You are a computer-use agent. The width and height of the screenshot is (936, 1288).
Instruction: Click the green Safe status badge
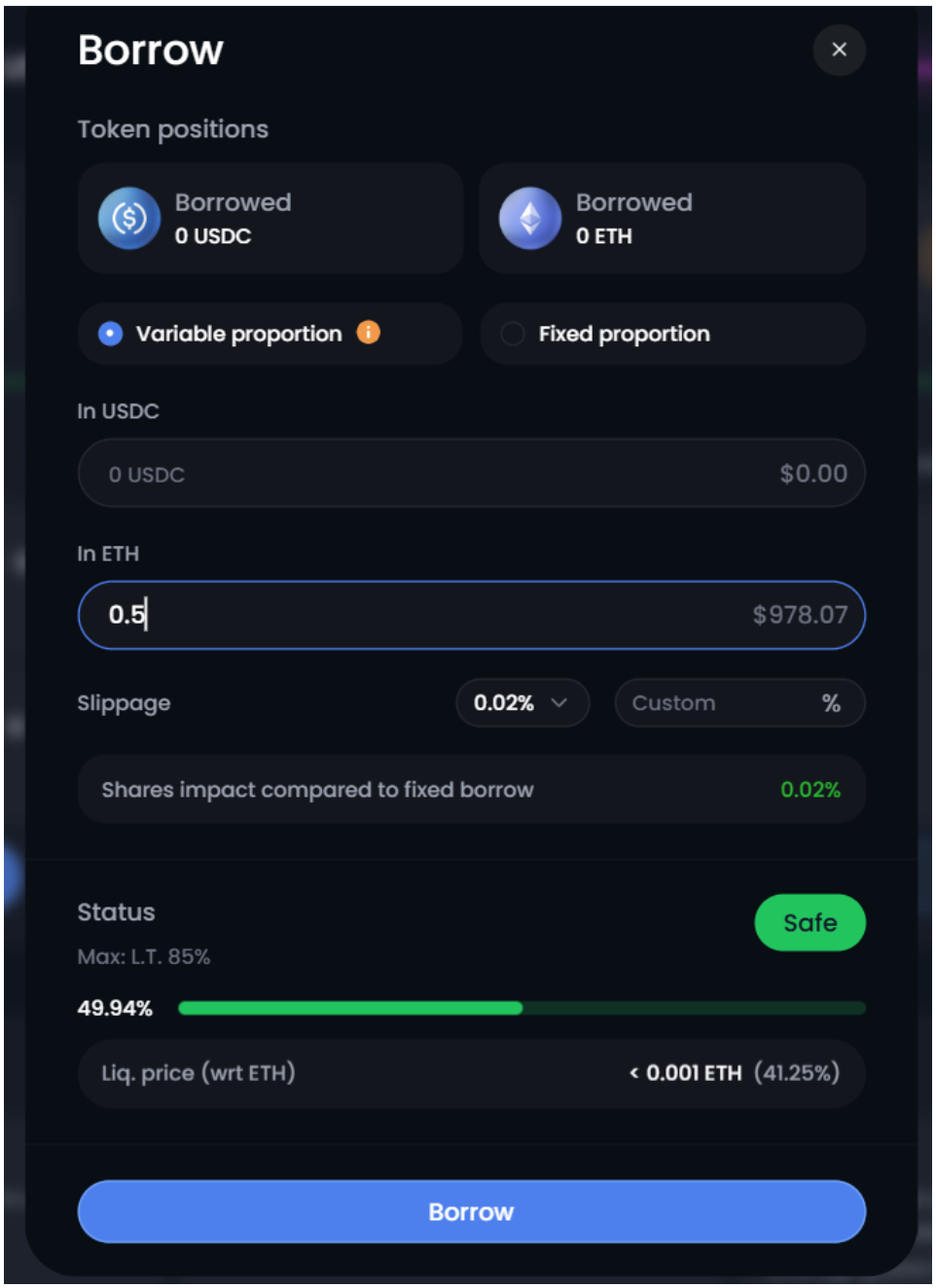pos(810,922)
